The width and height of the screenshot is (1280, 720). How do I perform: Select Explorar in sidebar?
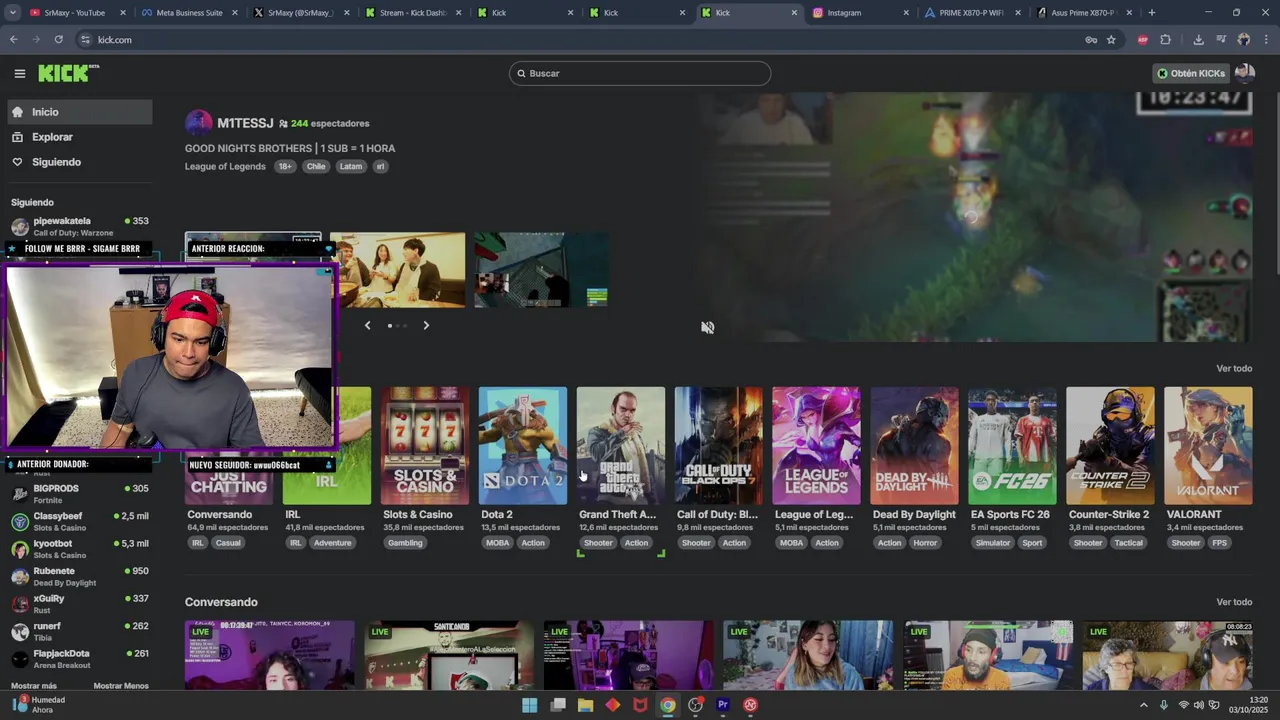click(80, 137)
